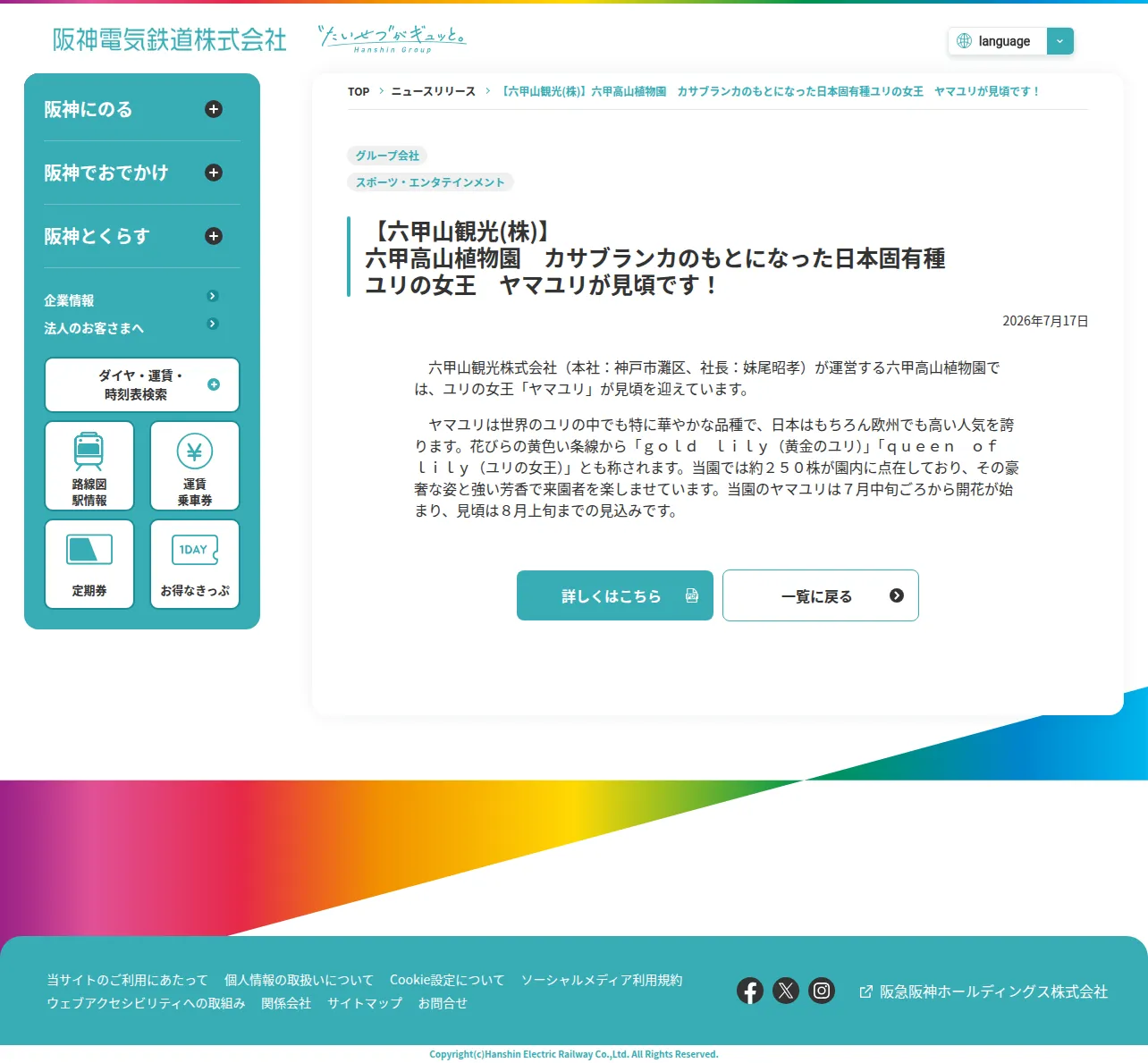Open ソーシャルメディア利用規約 footer link
1148x1063 pixels.
coord(602,980)
